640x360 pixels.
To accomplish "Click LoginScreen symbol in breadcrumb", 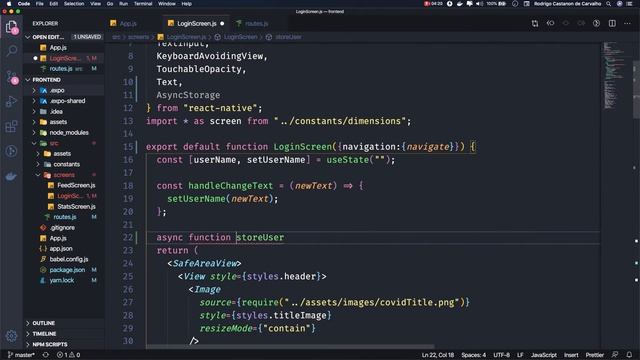I will coord(240,37).
